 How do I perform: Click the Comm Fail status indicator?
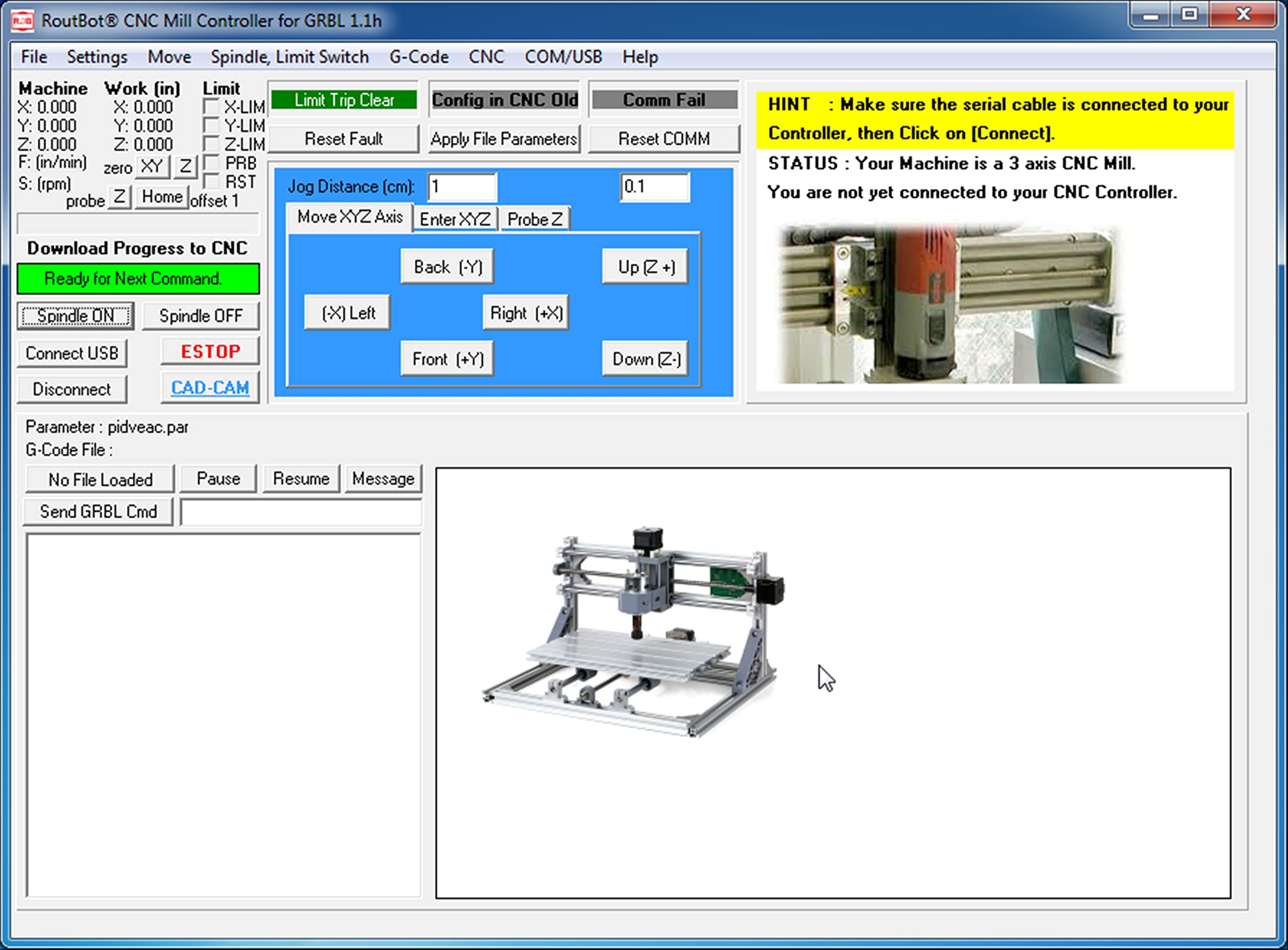(664, 100)
